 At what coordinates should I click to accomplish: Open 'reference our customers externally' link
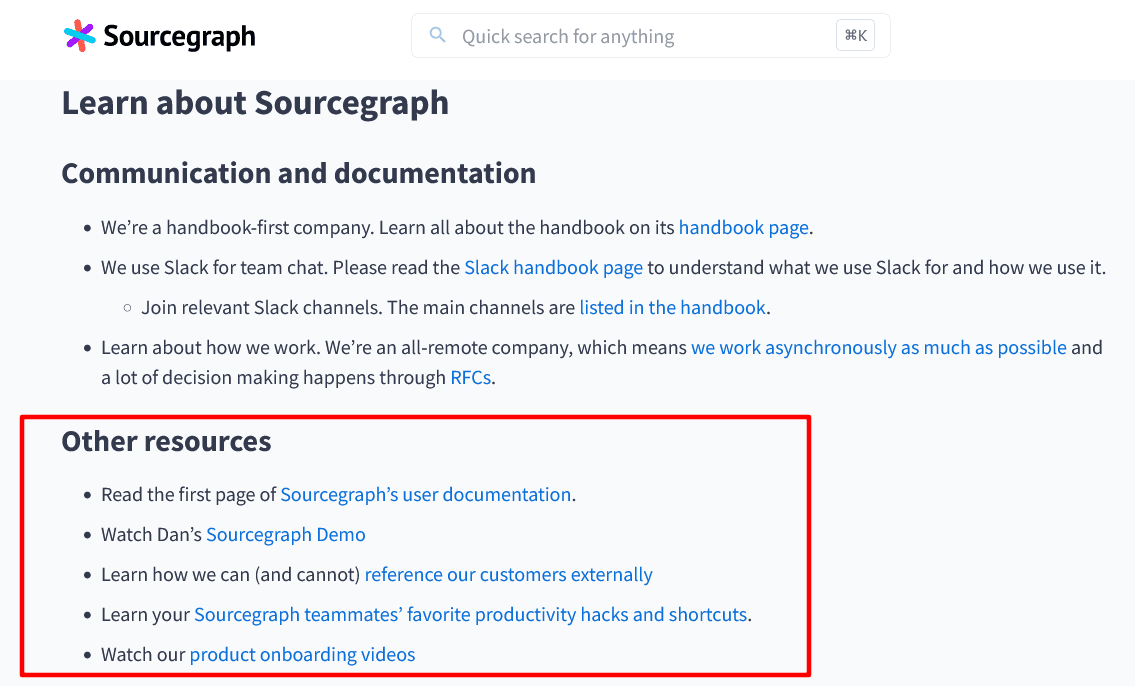point(508,575)
